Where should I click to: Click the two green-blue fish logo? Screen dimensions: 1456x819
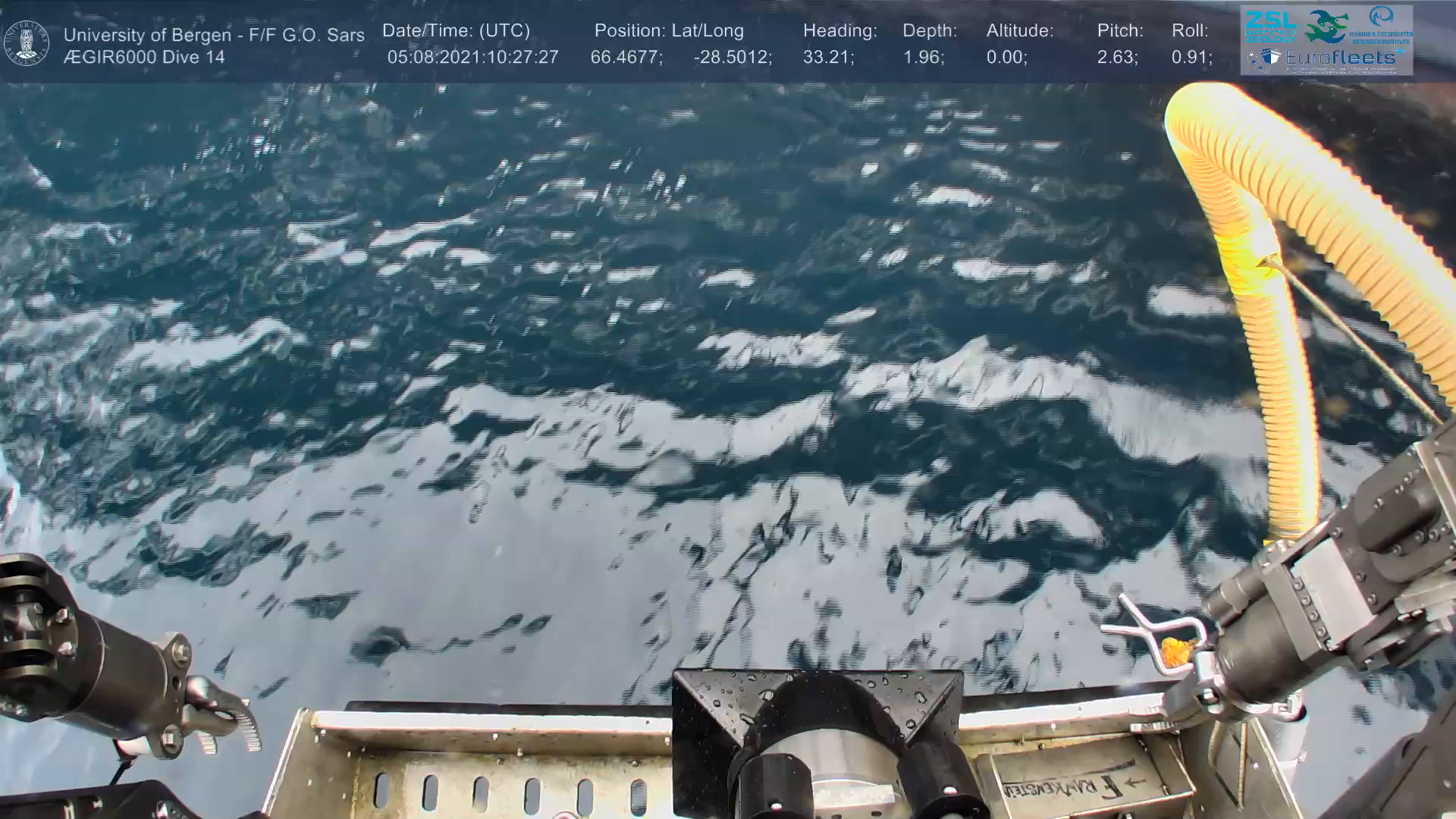tap(1327, 27)
